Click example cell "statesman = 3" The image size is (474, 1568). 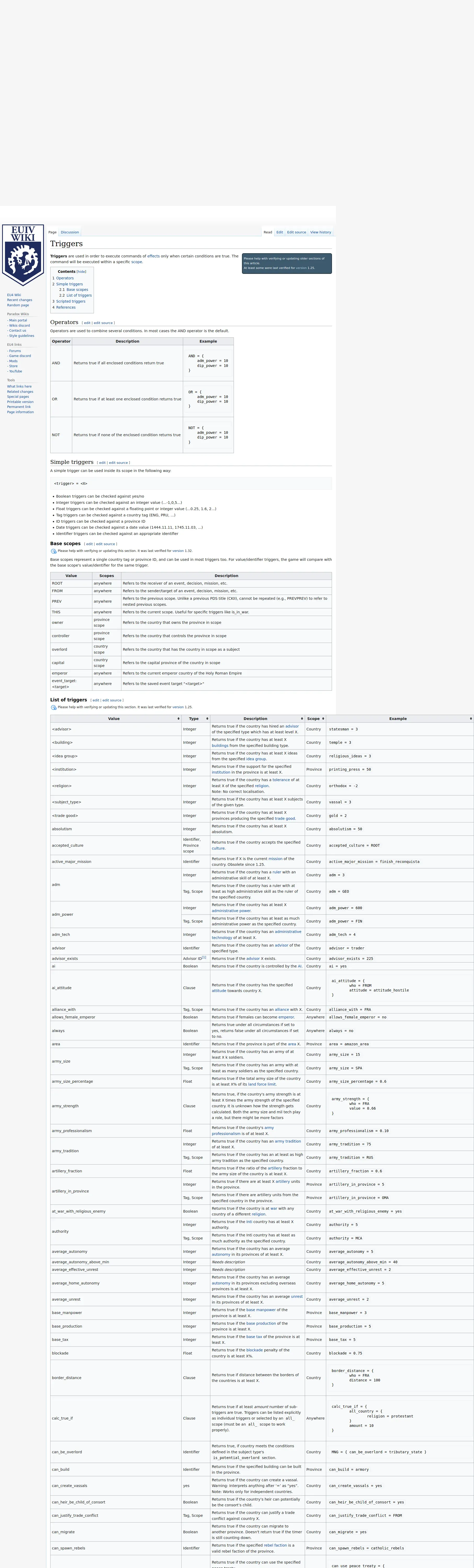tap(400, 729)
